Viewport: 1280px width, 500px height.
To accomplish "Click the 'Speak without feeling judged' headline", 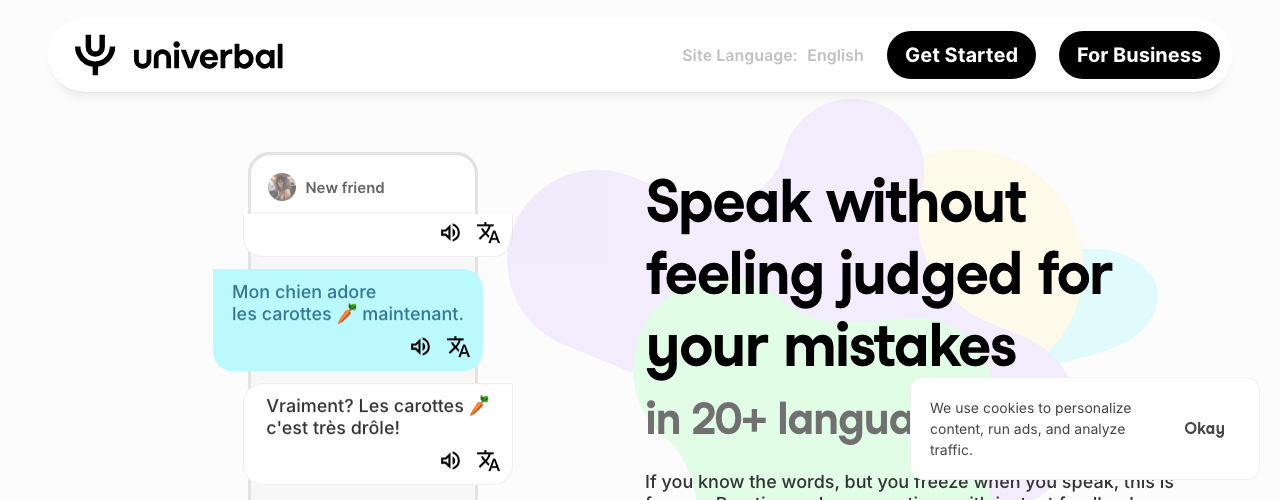I will (x=879, y=275).
